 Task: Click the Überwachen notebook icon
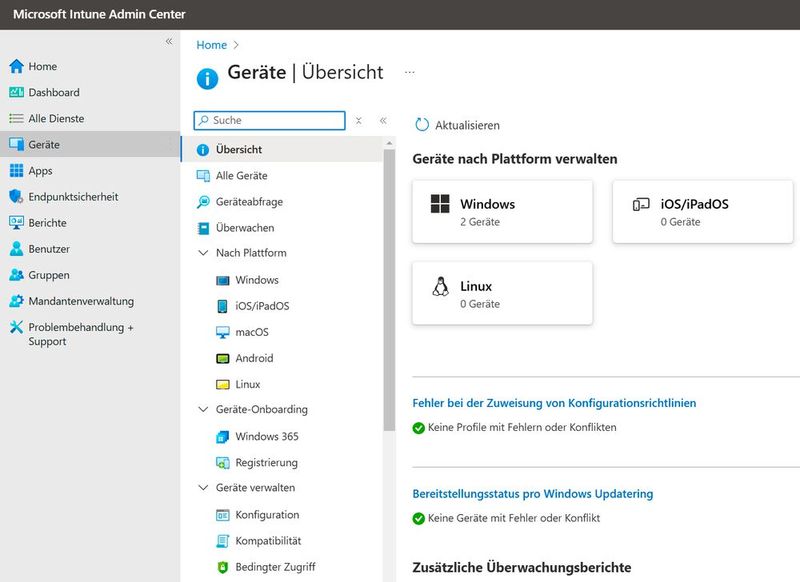(x=203, y=228)
